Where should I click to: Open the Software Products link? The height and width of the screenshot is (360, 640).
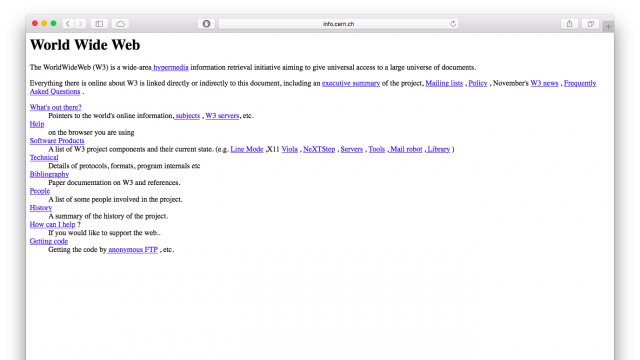click(57, 141)
